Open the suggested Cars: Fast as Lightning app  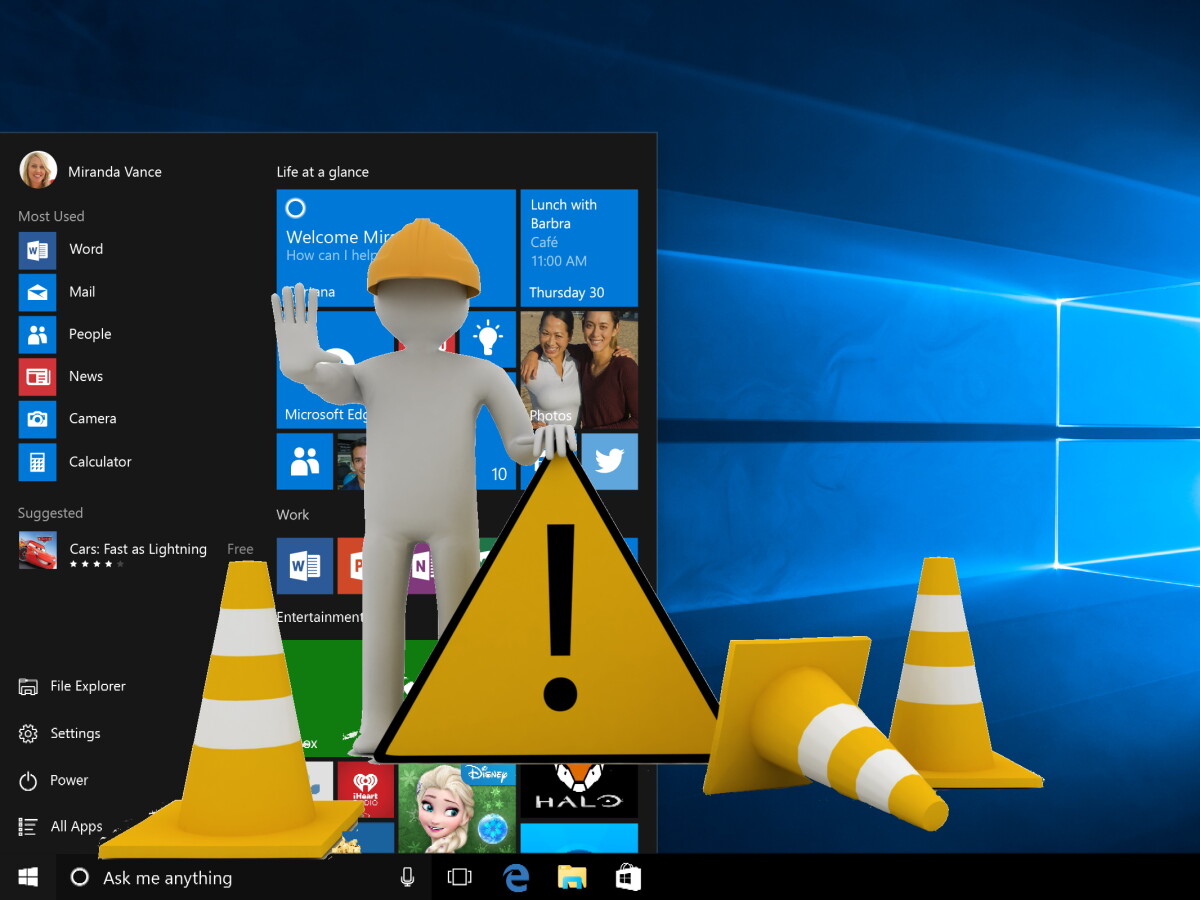(138, 549)
